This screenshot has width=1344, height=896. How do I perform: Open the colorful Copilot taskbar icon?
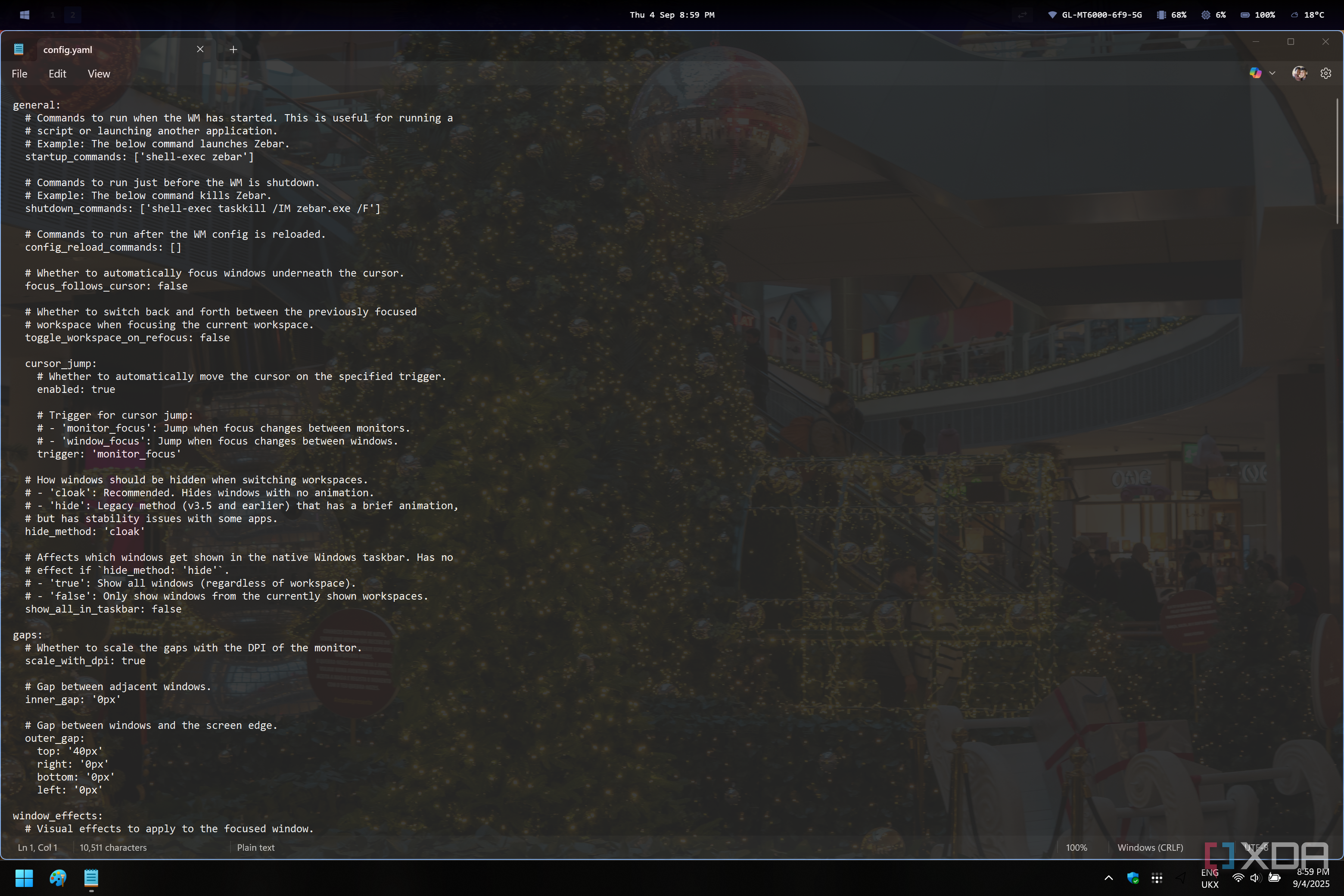click(x=58, y=878)
